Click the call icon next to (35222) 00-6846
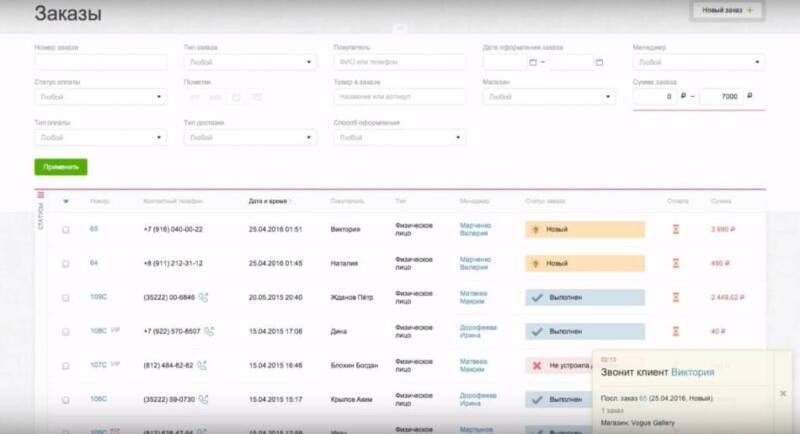Screen dimensions: 800x434 pos(203,297)
